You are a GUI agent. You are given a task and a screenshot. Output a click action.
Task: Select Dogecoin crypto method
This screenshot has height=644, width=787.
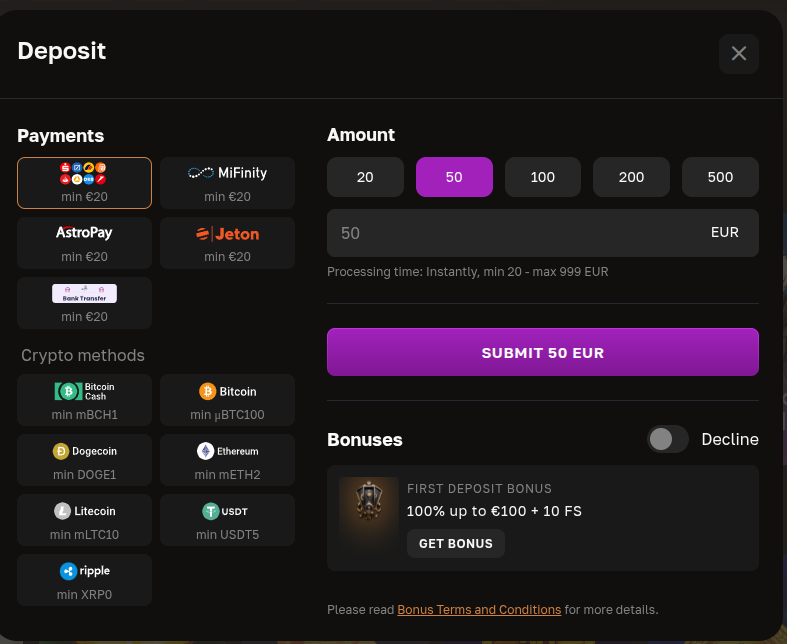click(x=84, y=459)
